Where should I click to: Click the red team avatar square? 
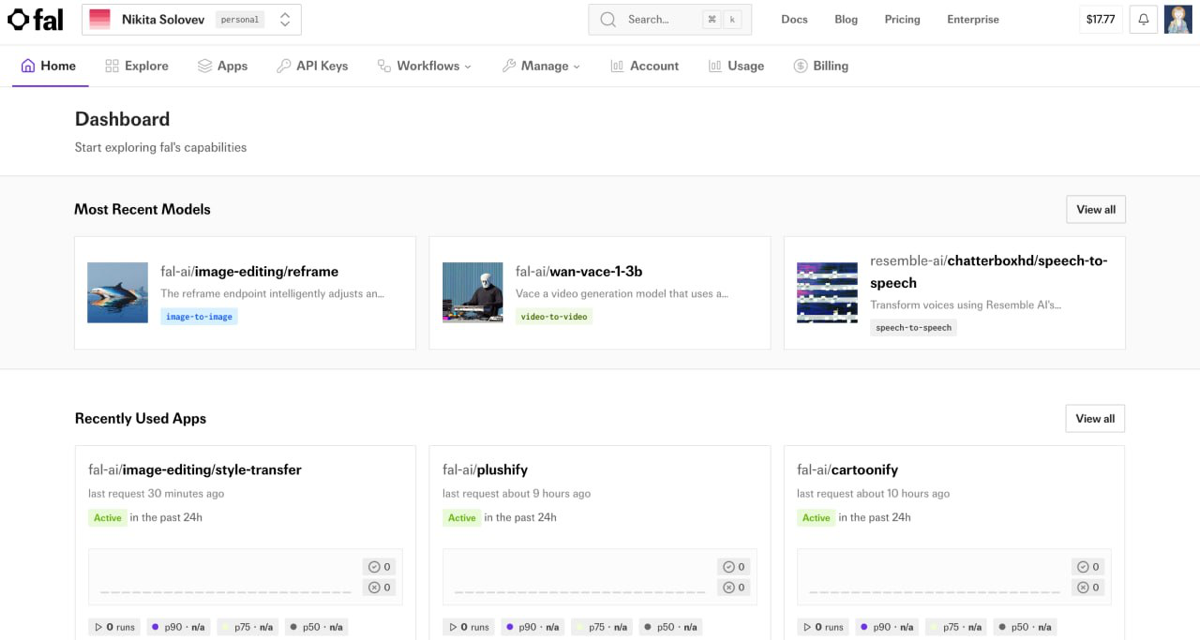[100, 19]
